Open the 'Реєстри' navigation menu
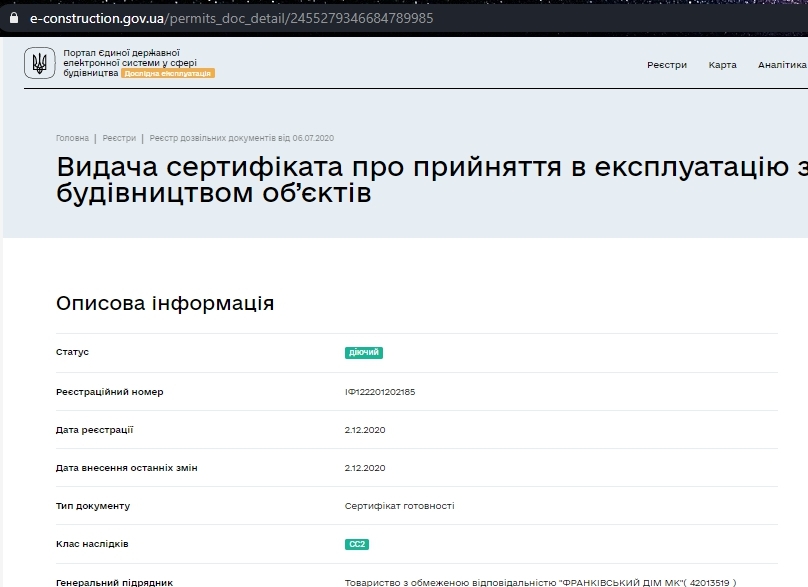This screenshot has width=808, height=587. pyautogui.click(x=667, y=65)
